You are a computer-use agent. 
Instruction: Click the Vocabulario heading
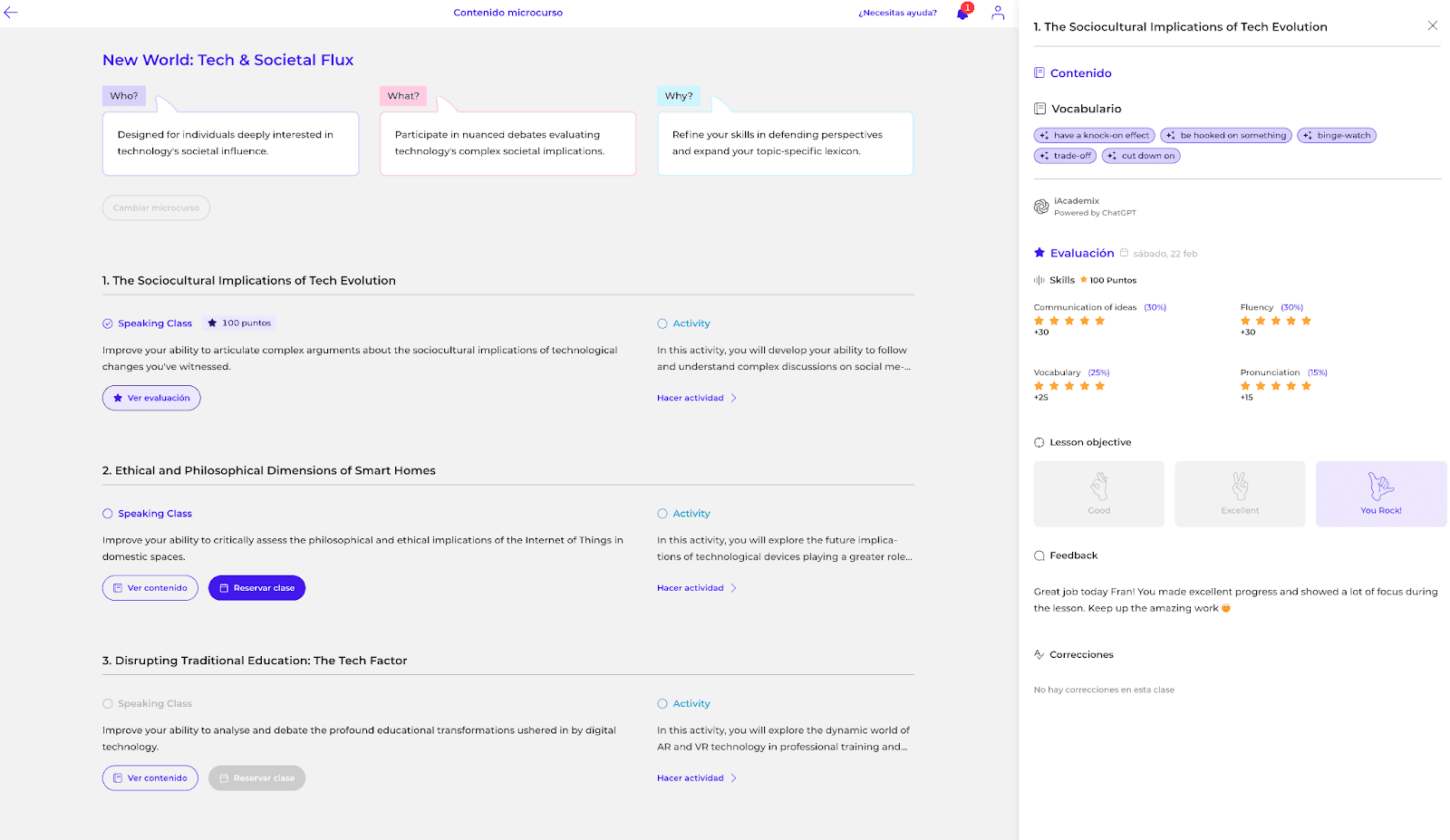[1087, 109]
